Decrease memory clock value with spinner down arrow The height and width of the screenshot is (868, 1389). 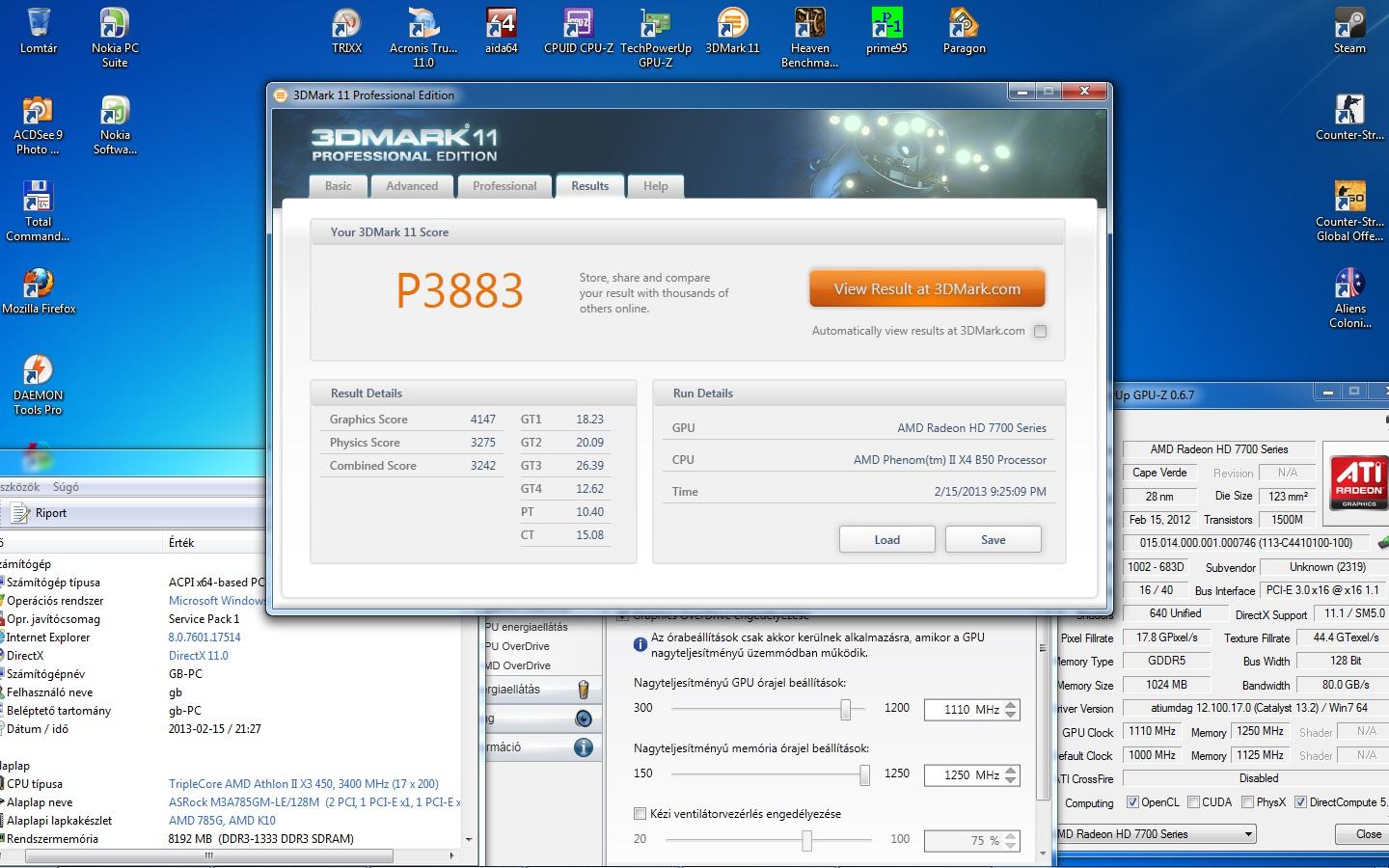click(x=1011, y=779)
